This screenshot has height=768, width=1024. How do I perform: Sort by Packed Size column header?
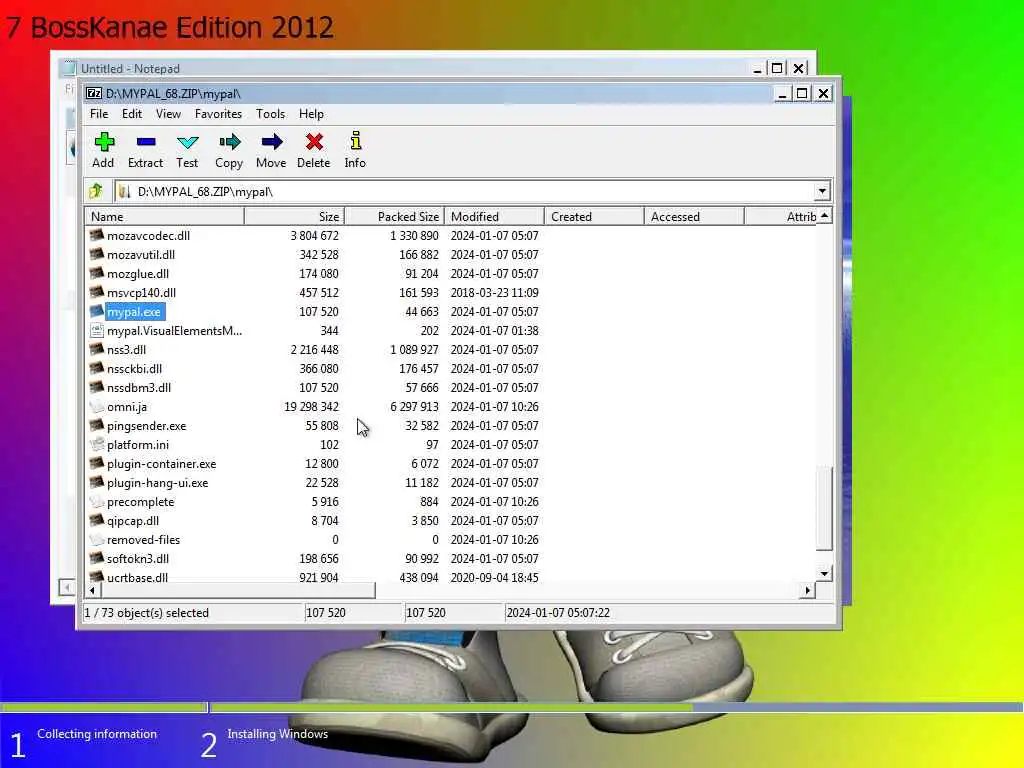pos(394,216)
